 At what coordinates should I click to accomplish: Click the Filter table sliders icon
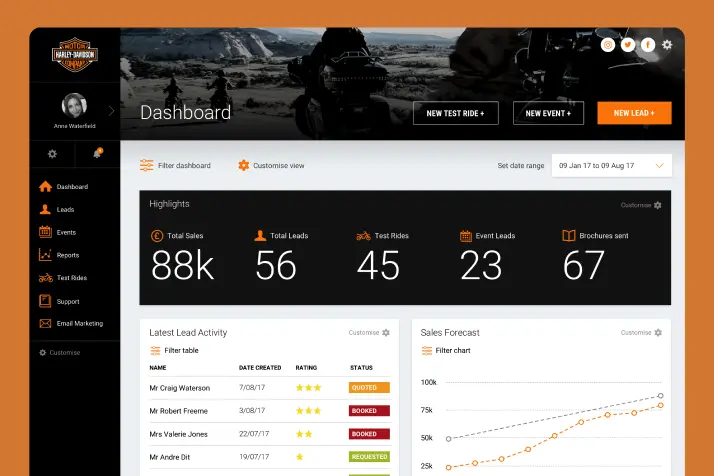155,350
